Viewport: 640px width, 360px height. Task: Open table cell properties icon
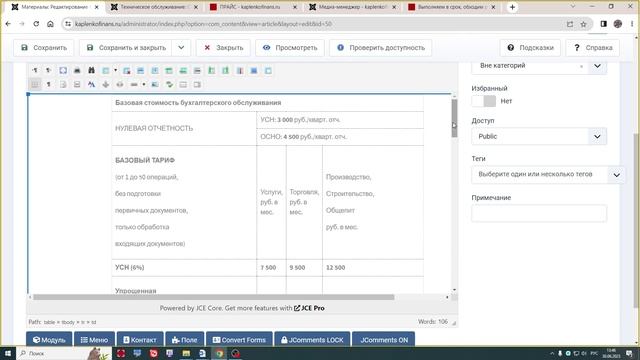(x=155, y=71)
